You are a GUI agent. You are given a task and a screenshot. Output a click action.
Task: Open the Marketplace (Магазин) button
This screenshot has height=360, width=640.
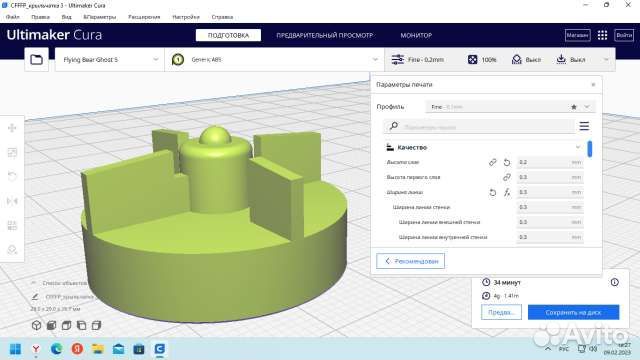click(578, 36)
